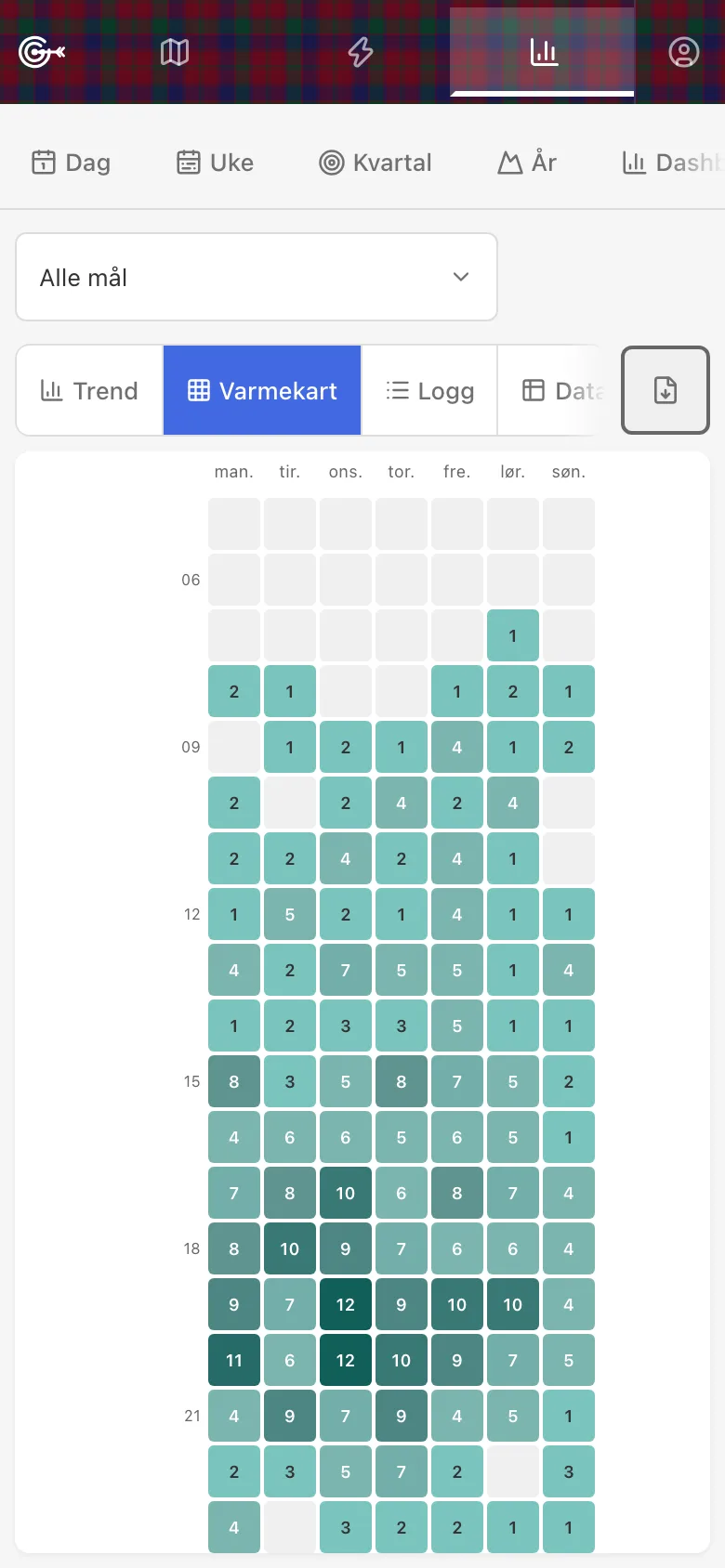Open the user profile icon

pyautogui.click(x=684, y=52)
